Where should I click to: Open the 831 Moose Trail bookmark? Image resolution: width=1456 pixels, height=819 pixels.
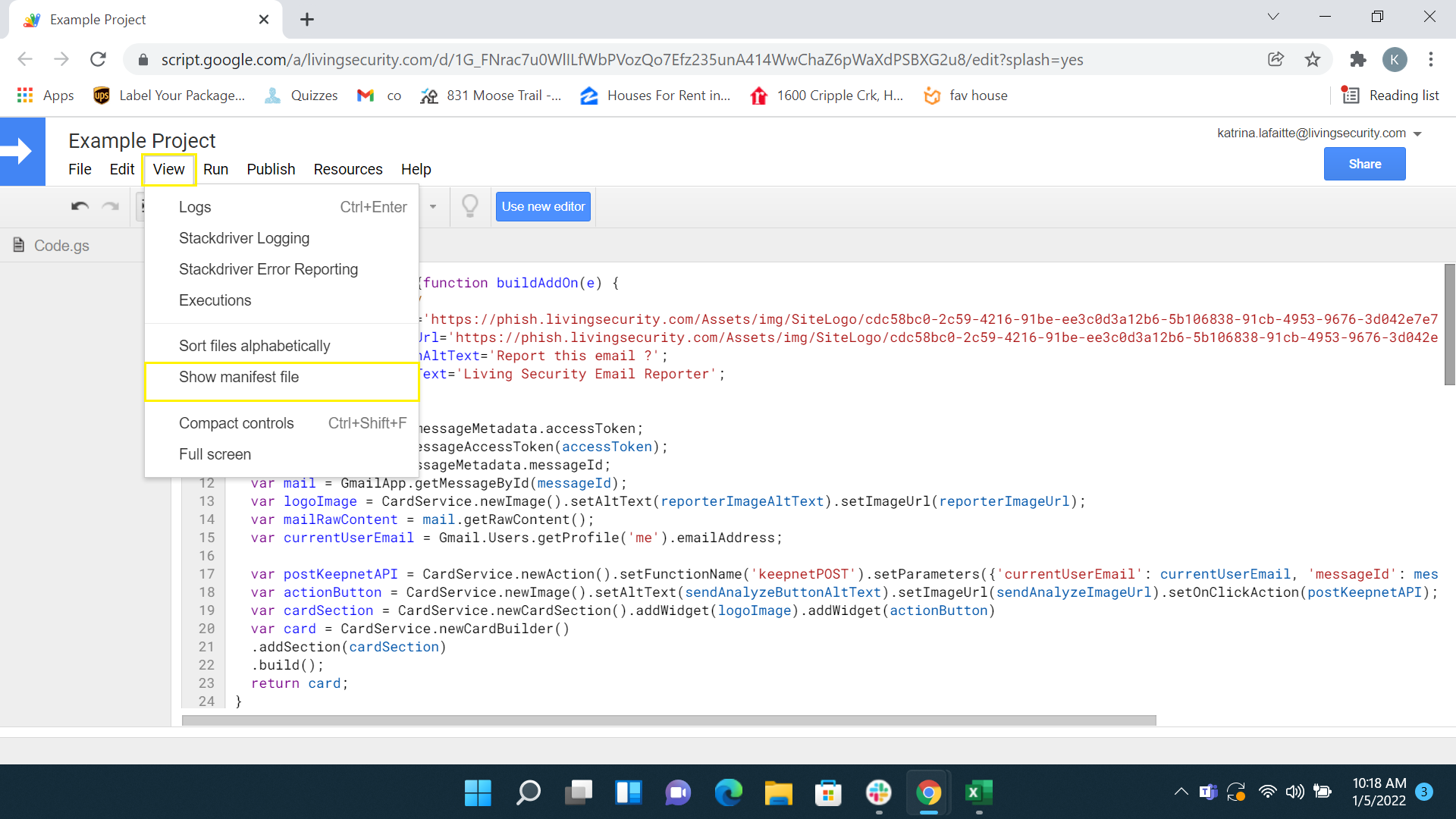(491, 96)
